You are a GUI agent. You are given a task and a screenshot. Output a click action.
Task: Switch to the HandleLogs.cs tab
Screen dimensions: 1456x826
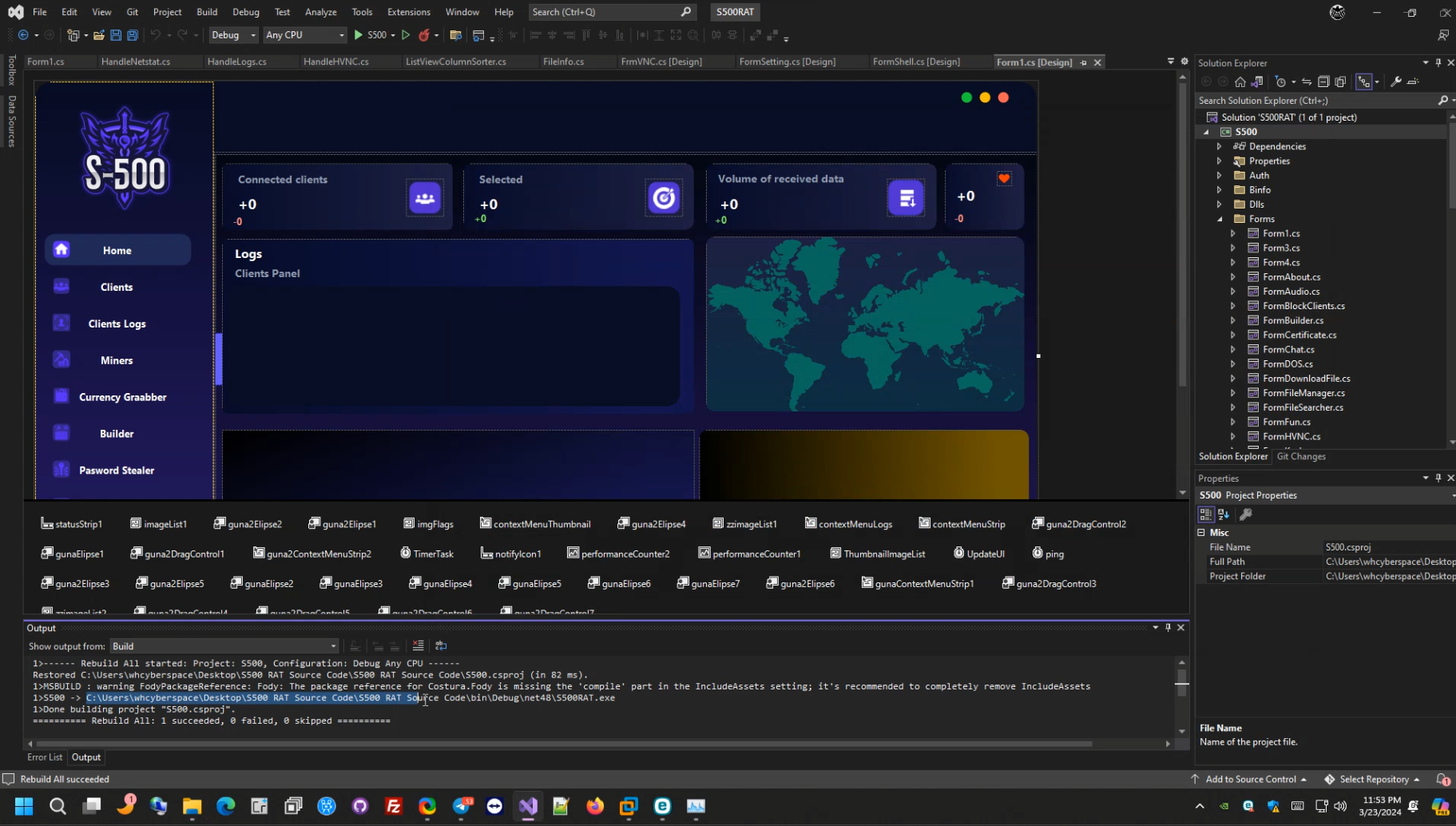pyautogui.click(x=236, y=62)
